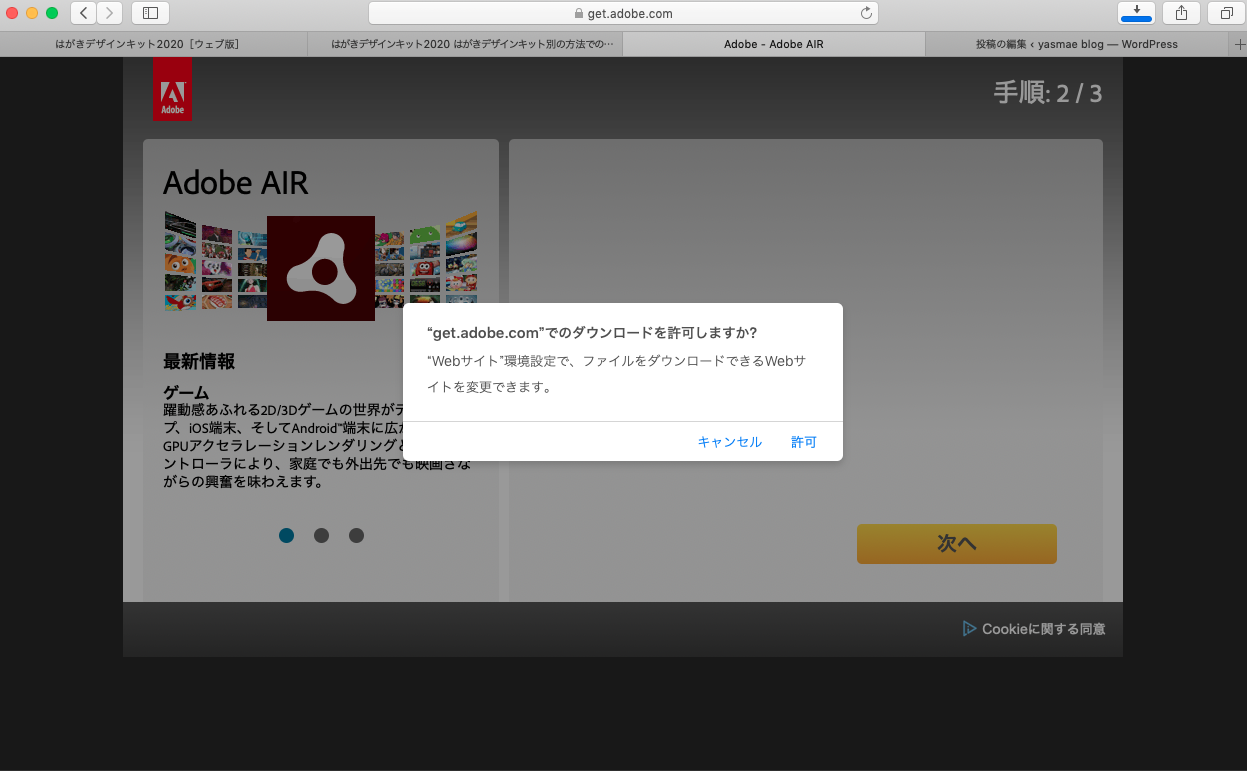Open the Cookieに関する同意 link
1247x771 pixels.
coord(1044,629)
